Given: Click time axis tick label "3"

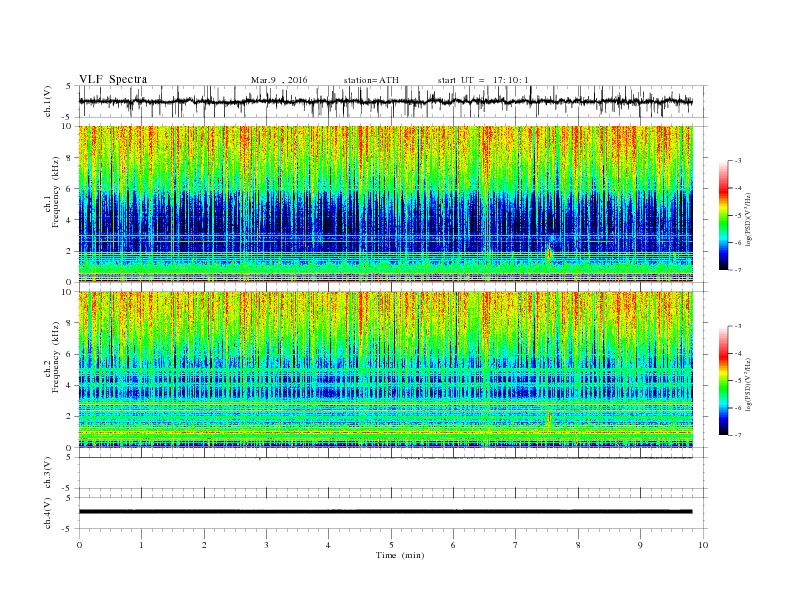Looking at the screenshot, I should [x=266, y=545].
